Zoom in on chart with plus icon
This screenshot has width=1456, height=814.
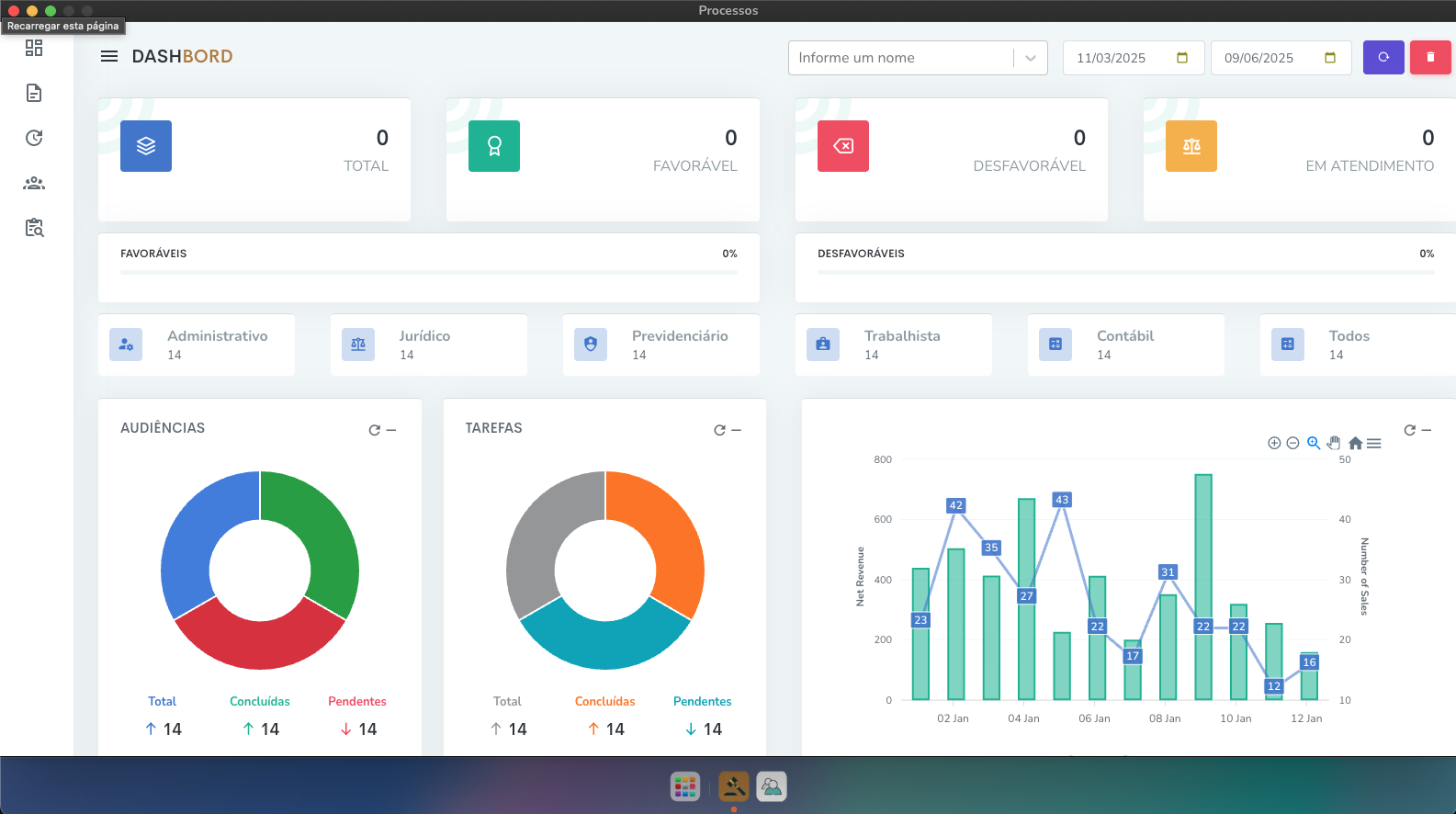(x=1274, y=443)
